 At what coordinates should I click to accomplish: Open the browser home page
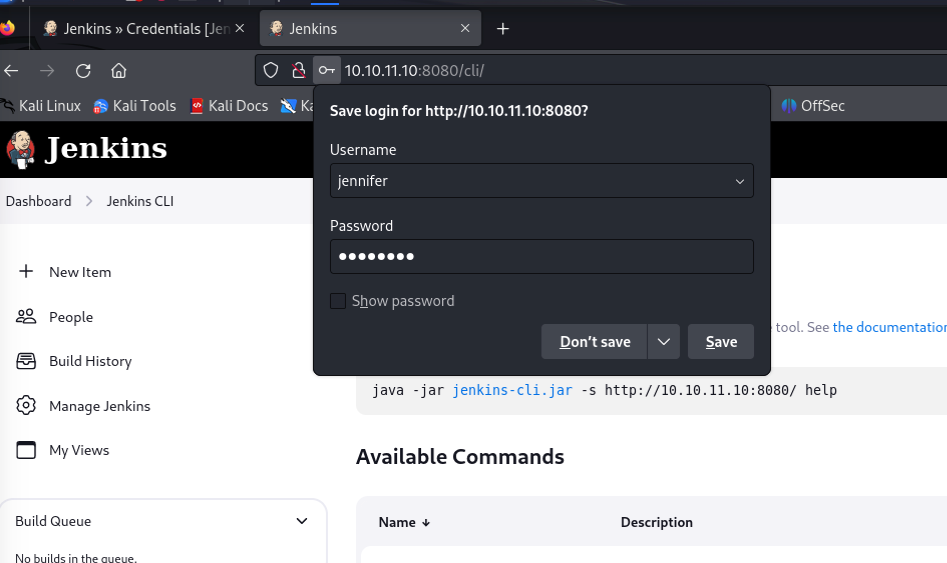click(x=119, y=71)
